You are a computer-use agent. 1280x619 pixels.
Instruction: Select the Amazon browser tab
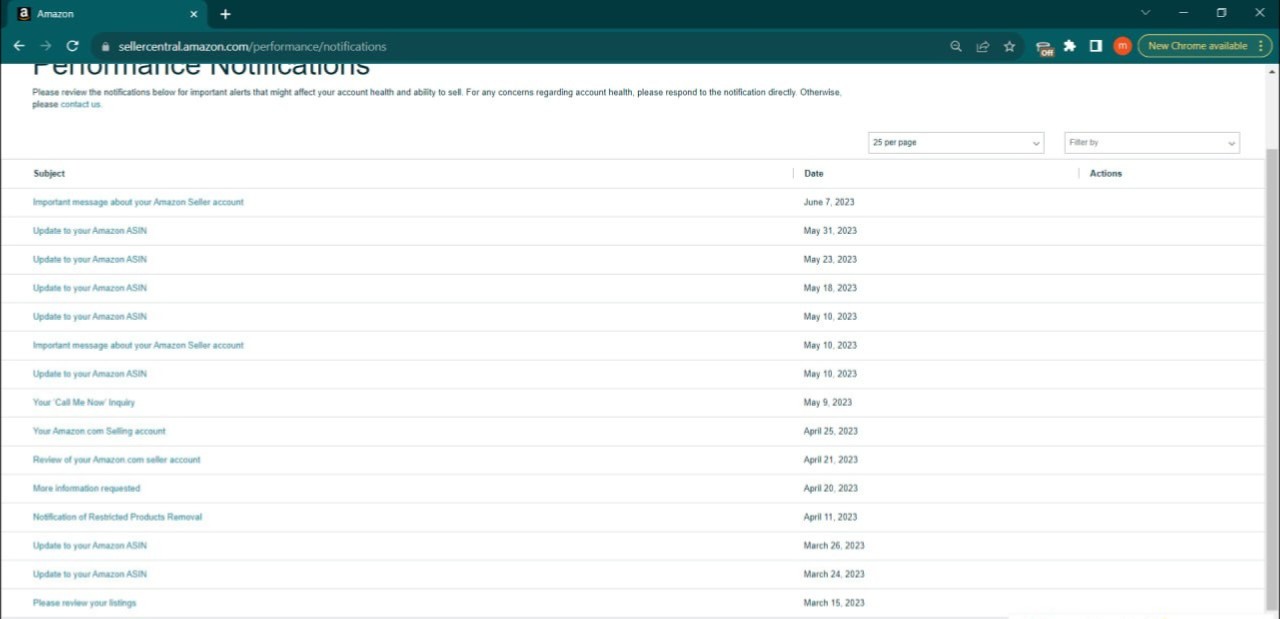(107, 14)
